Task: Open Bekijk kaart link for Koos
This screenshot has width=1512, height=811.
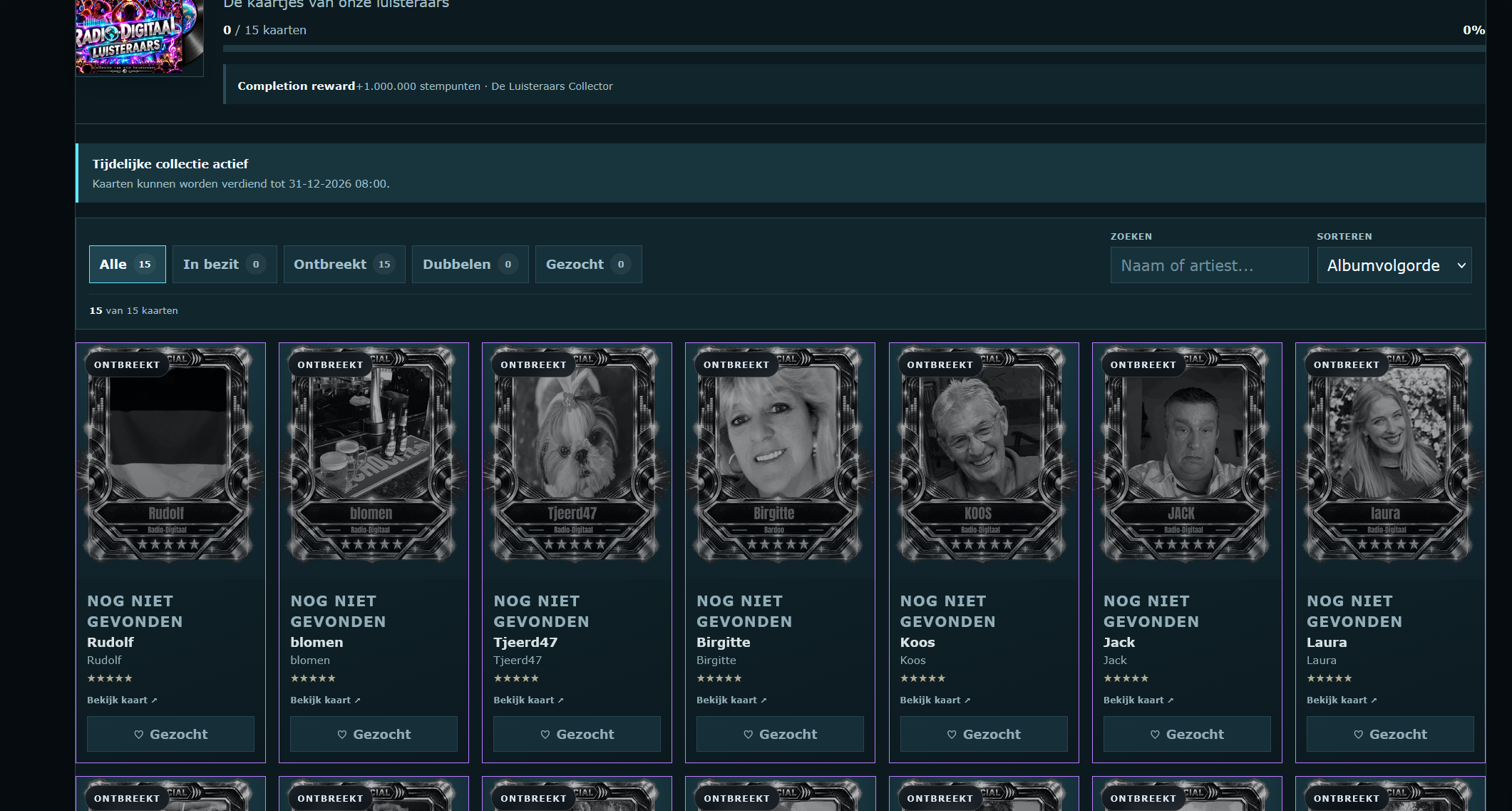Action: [x=935, y=700]
